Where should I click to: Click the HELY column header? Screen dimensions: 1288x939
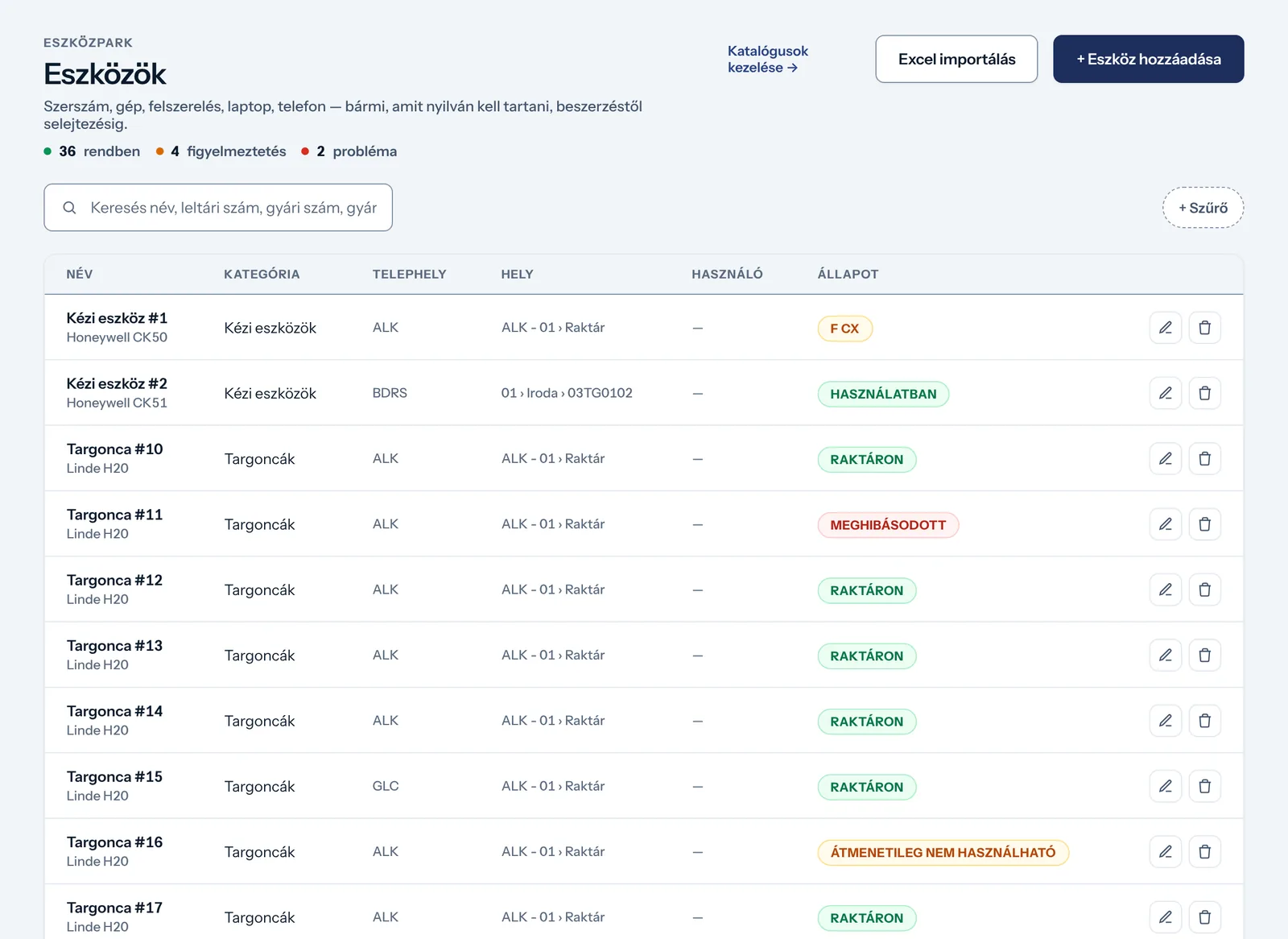(517, 274)
